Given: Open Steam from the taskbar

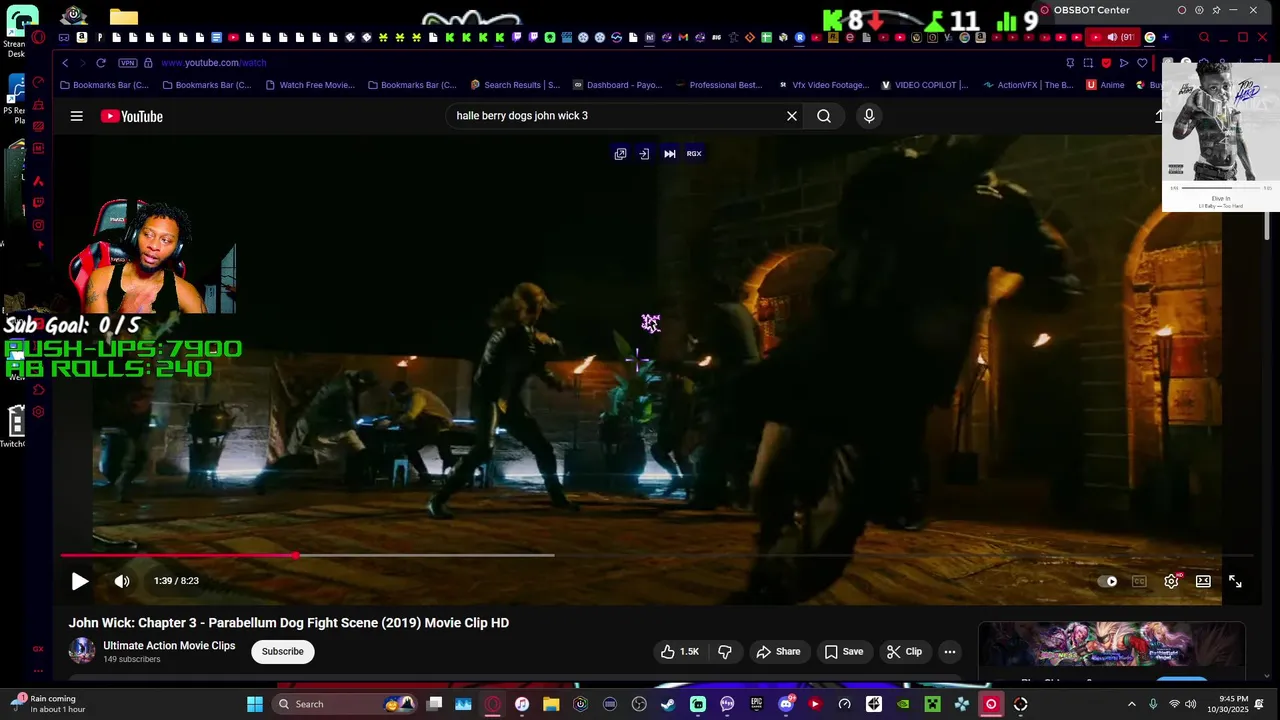Looking at the screenshot, I should pos(668,704).
